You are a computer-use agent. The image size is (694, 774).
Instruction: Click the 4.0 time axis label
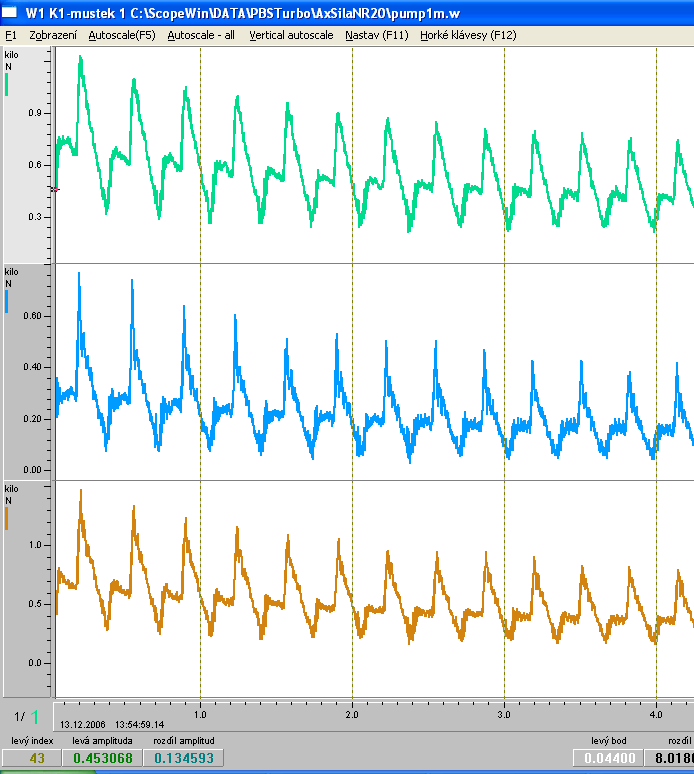(x=656, y=714)
